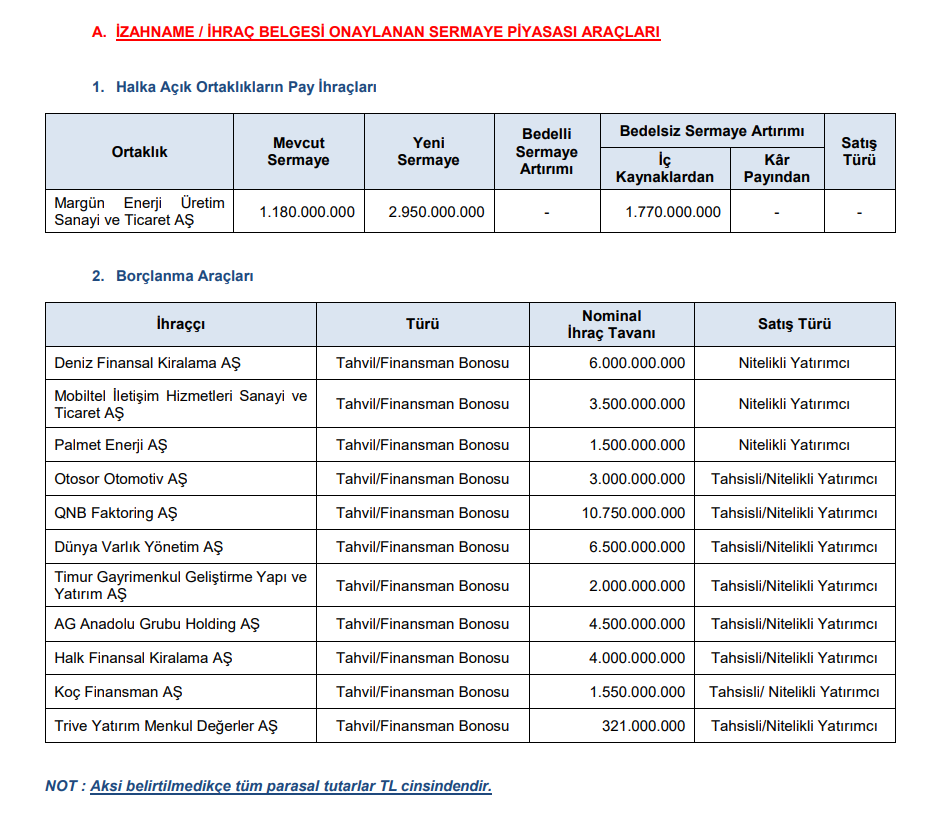Click the amount 2.000.000.000

[x=637, y=586]
